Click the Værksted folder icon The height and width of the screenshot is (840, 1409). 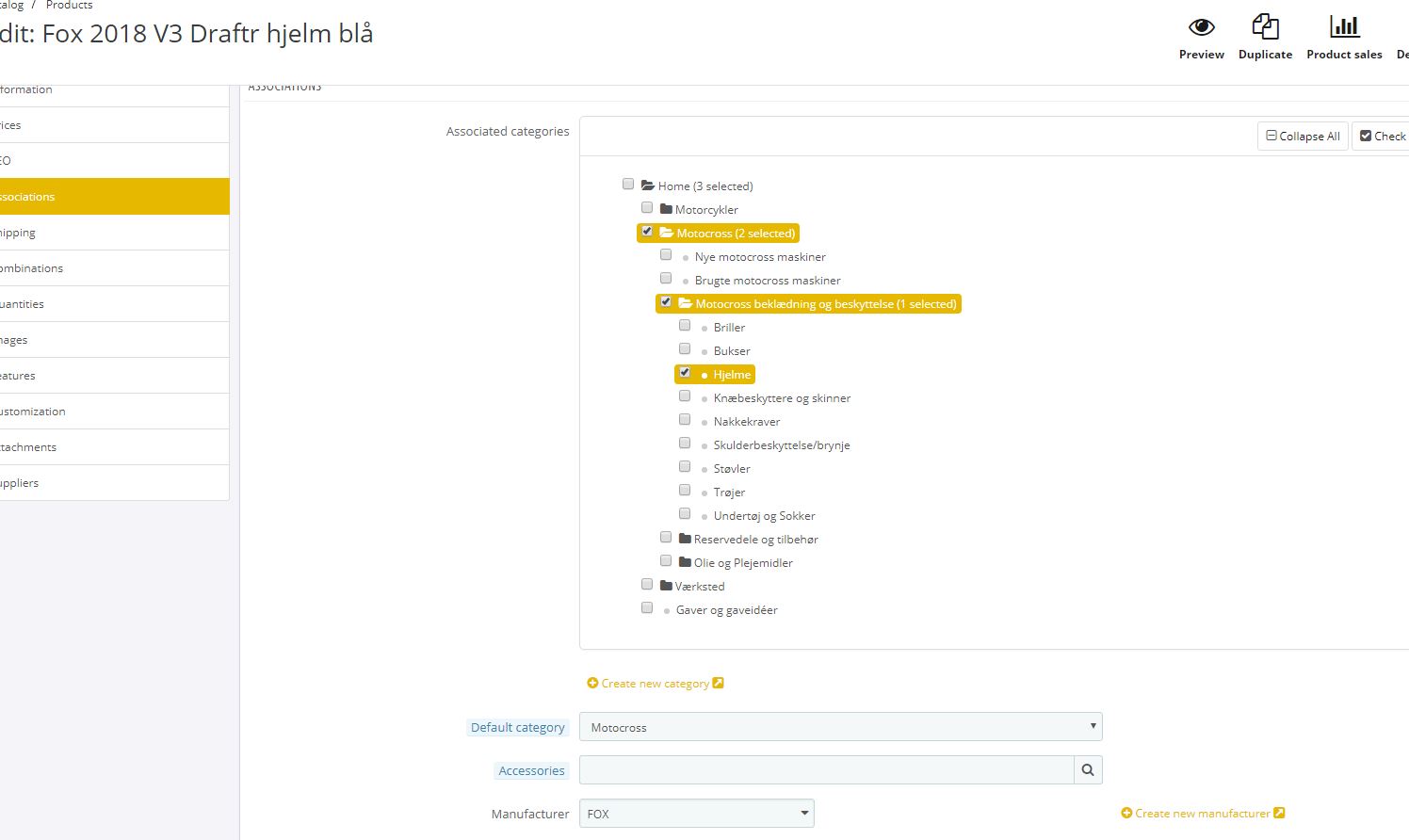666,586
